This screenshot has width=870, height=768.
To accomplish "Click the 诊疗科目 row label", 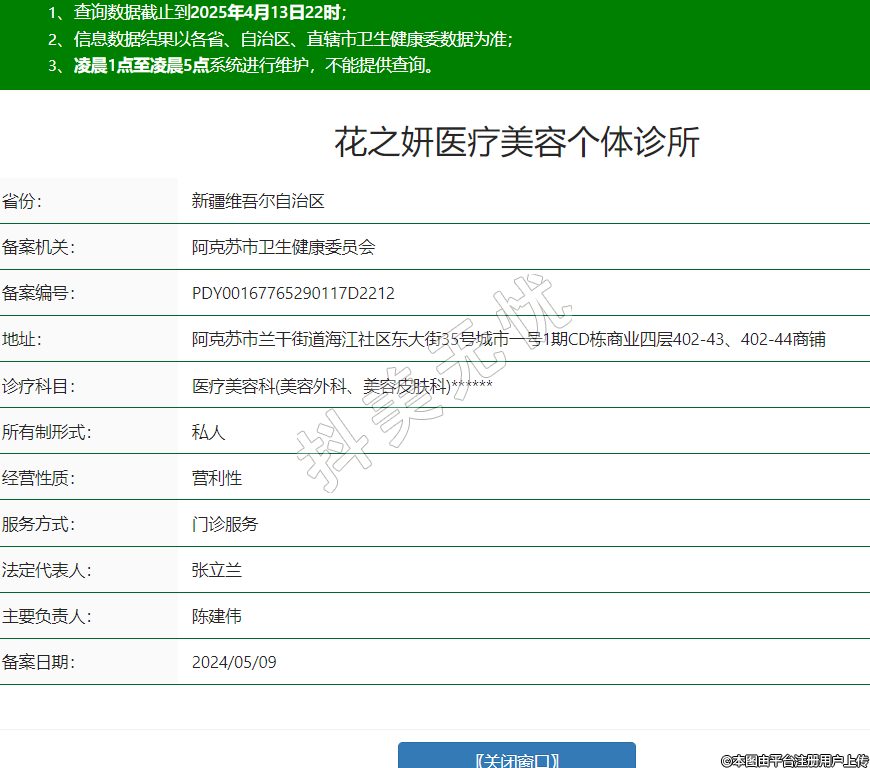I will 38,386.
